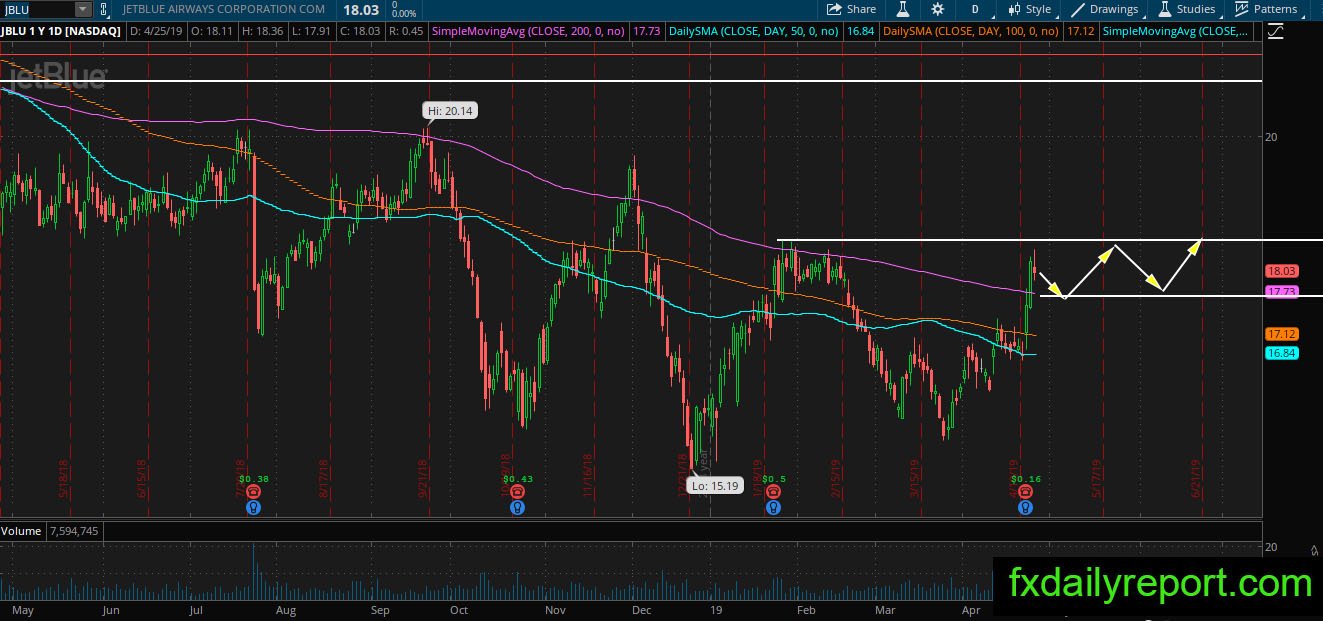The height and width of the screenshot is (621, 1323).
Task: Open the symbol dropdown arrow next to JBLU
Action: pos(81,9)
